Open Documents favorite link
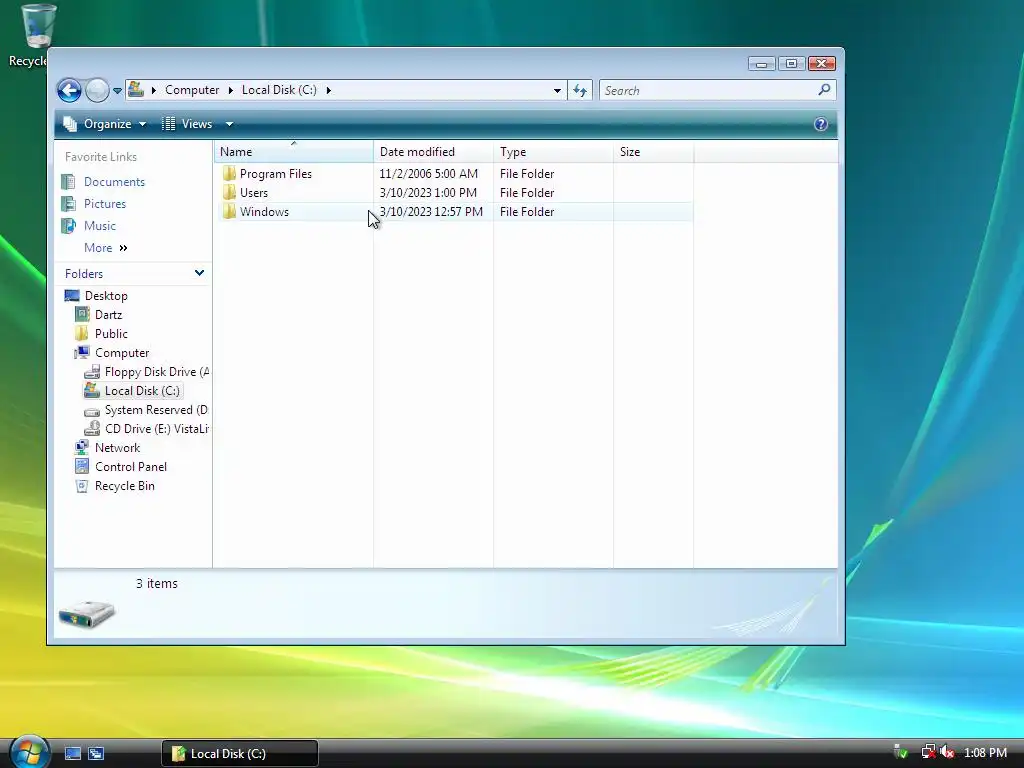 pos(114,182)
